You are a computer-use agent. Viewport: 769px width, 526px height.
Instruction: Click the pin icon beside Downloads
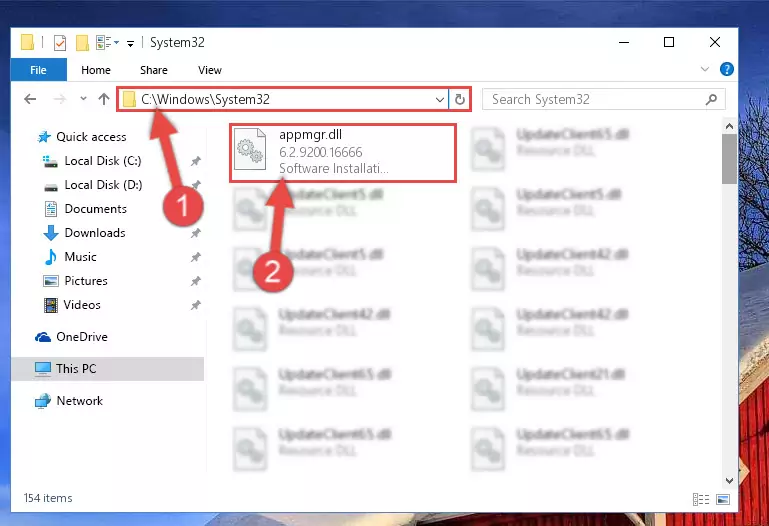tap(196, 233)
